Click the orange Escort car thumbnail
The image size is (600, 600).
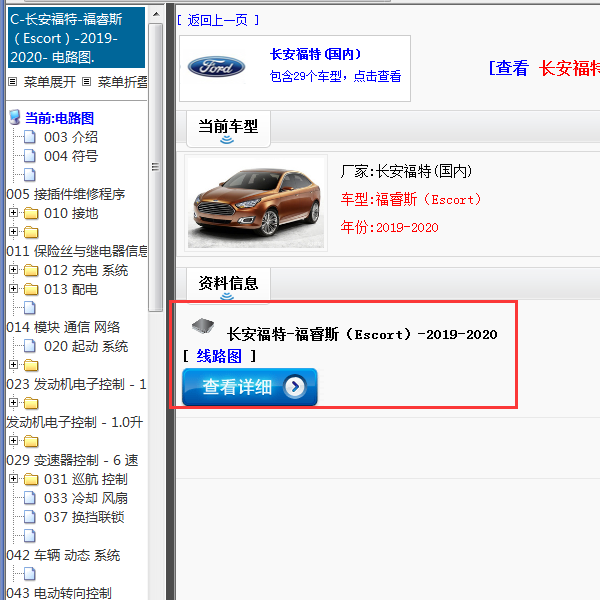(x=256, y=203)
